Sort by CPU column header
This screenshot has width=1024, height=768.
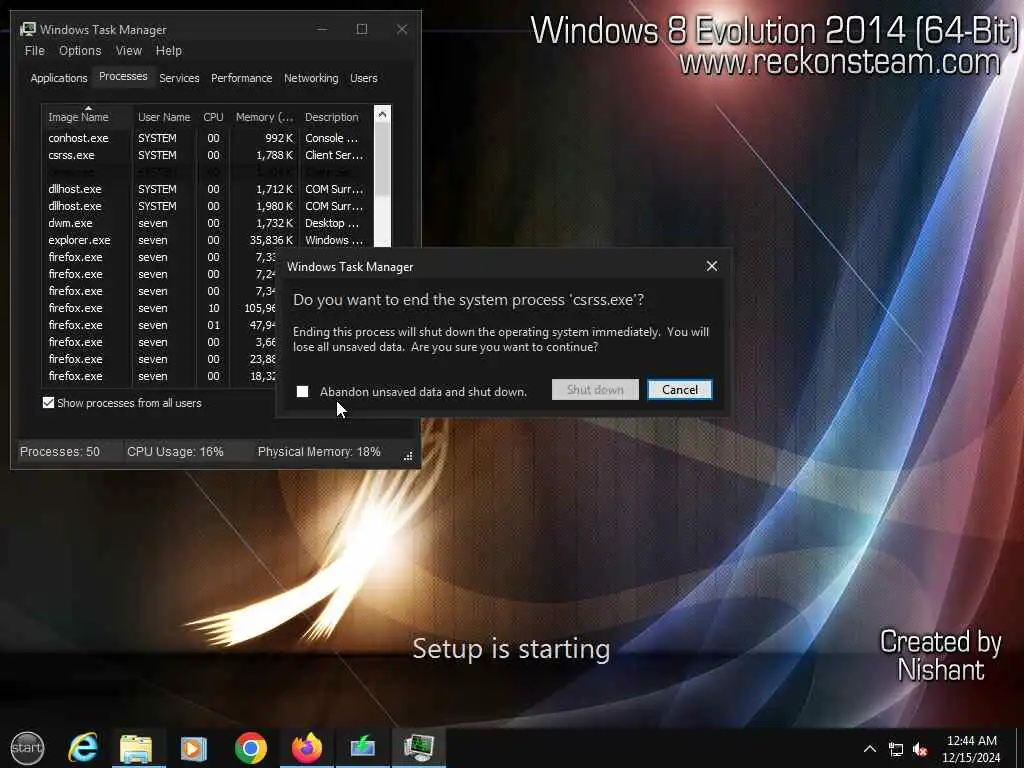[213, 116]
